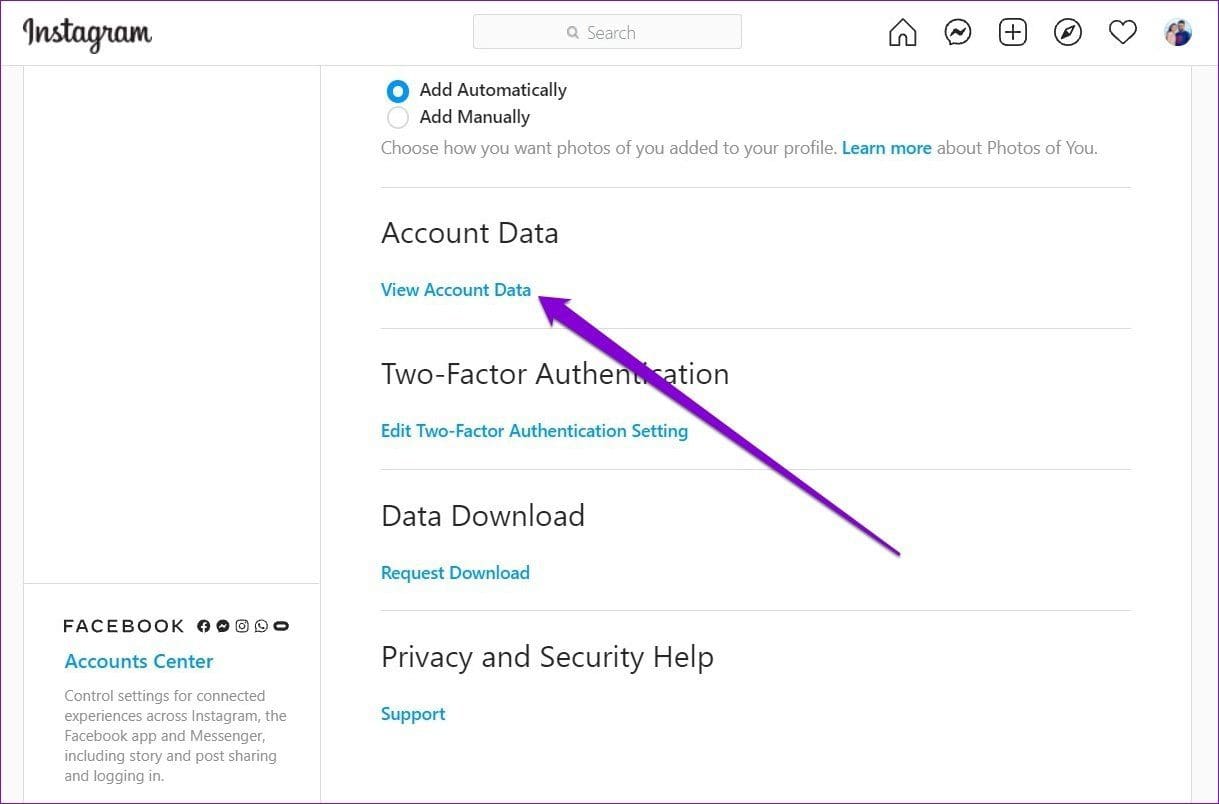Open the Explore compass icon
Image resolution: width=1219 pixels, height=804 pixels.
coord(1068,33)
